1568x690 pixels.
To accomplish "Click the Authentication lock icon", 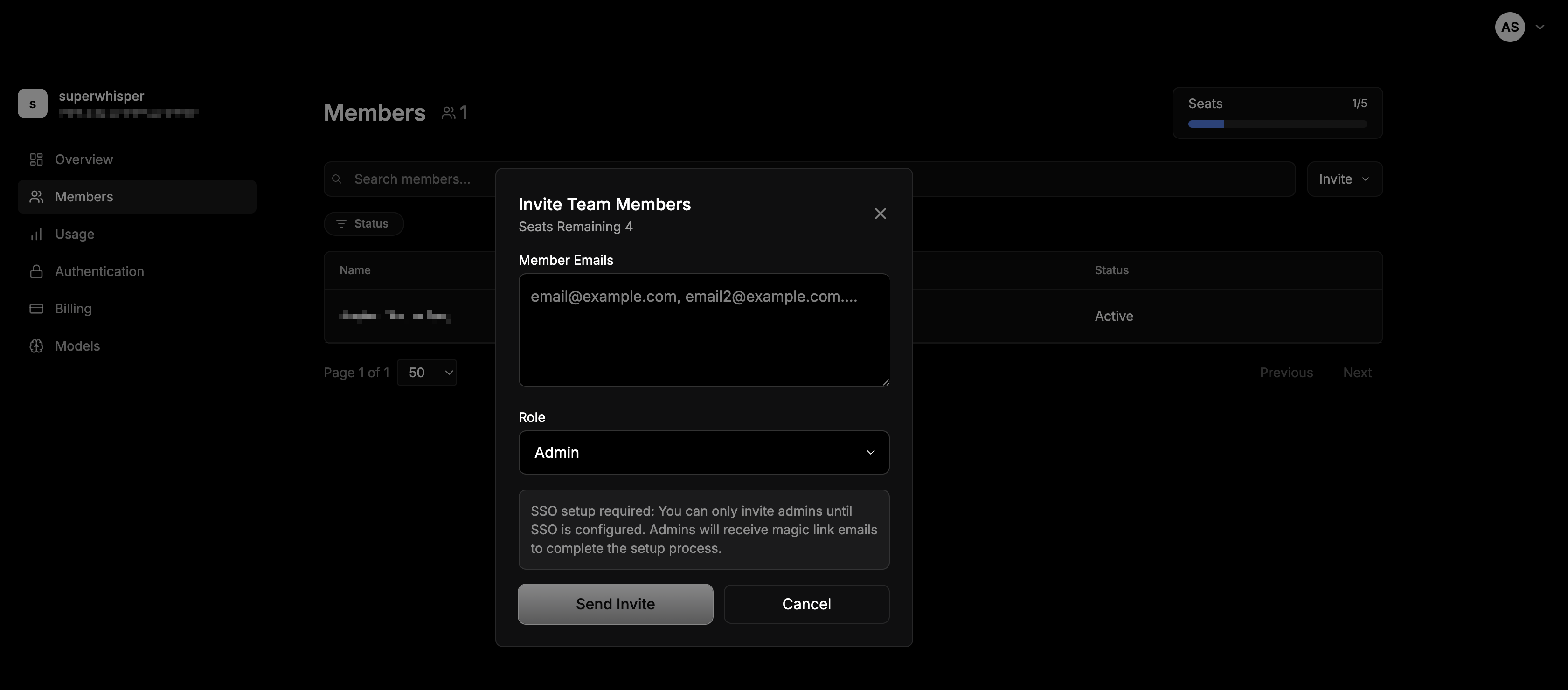I will tap(36, 271).
